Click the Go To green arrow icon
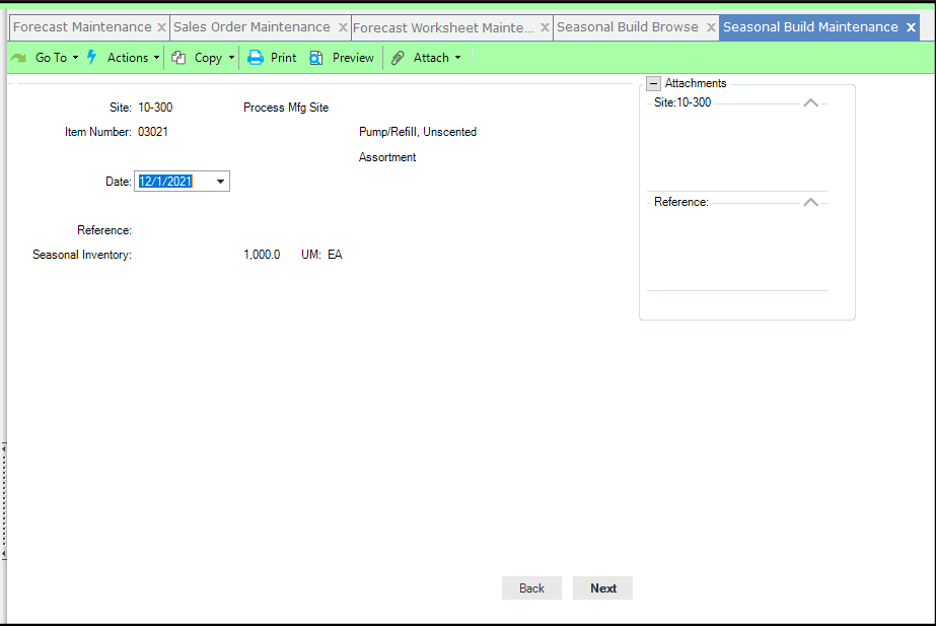The height and width of the screenshot is (626, 936). tap(17, 57)
